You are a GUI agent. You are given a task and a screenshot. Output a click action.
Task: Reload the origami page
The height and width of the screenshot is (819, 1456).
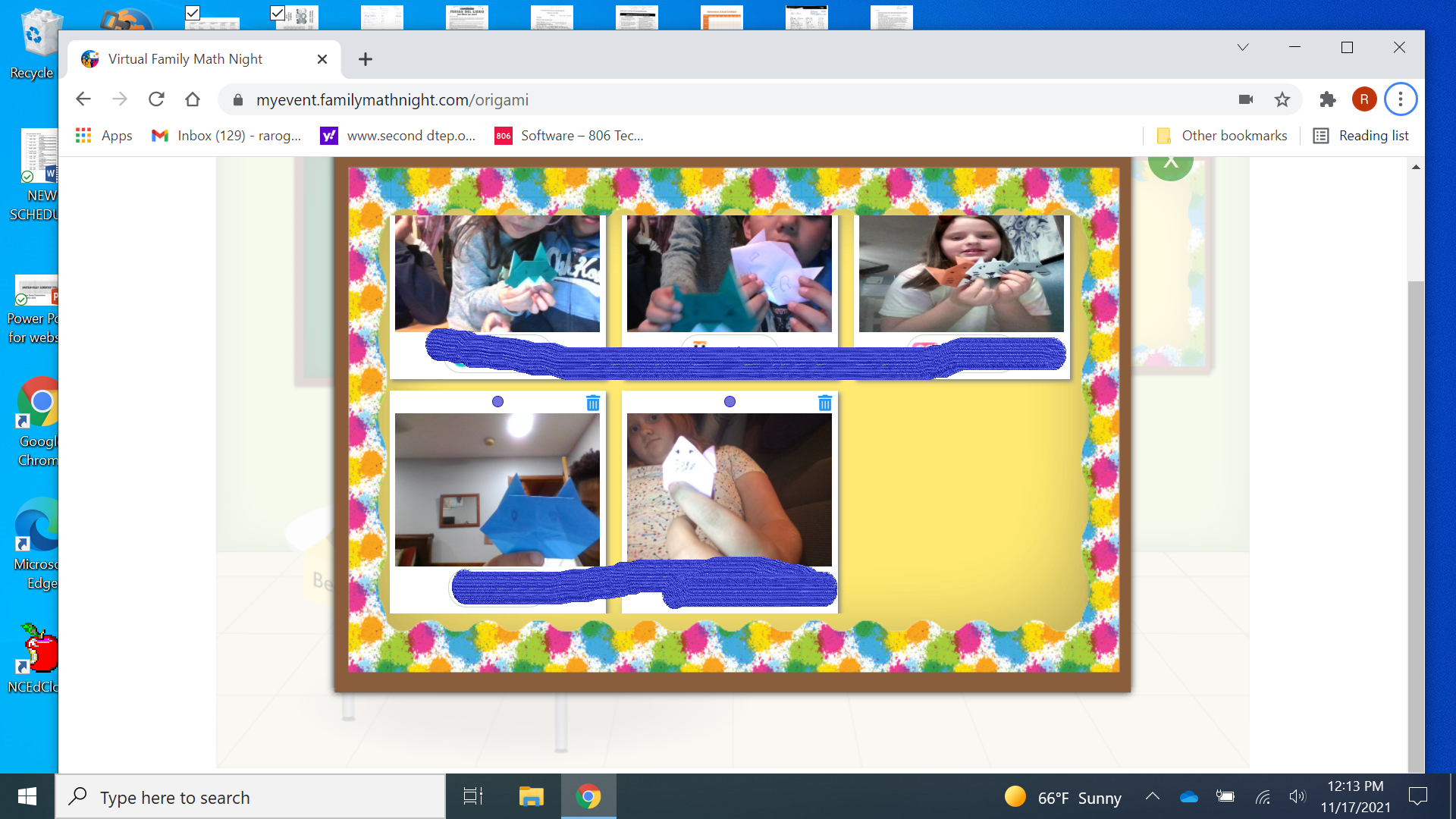156,99
